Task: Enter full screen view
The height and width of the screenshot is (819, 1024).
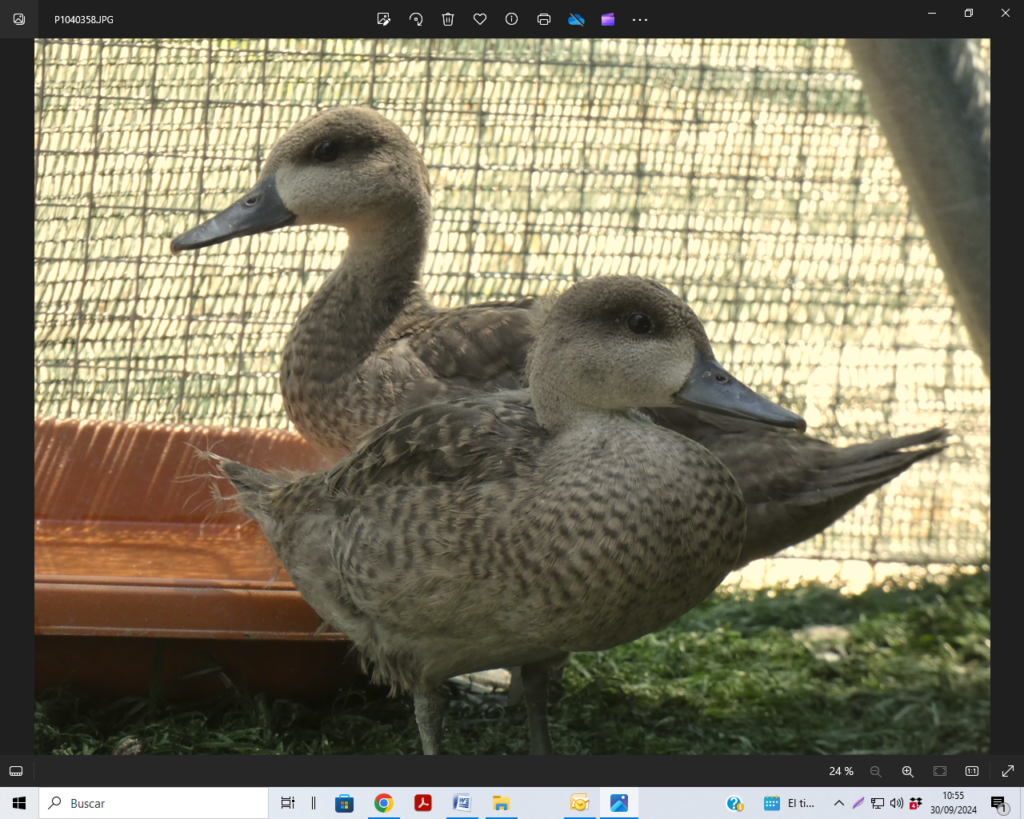Action: 1008,771
